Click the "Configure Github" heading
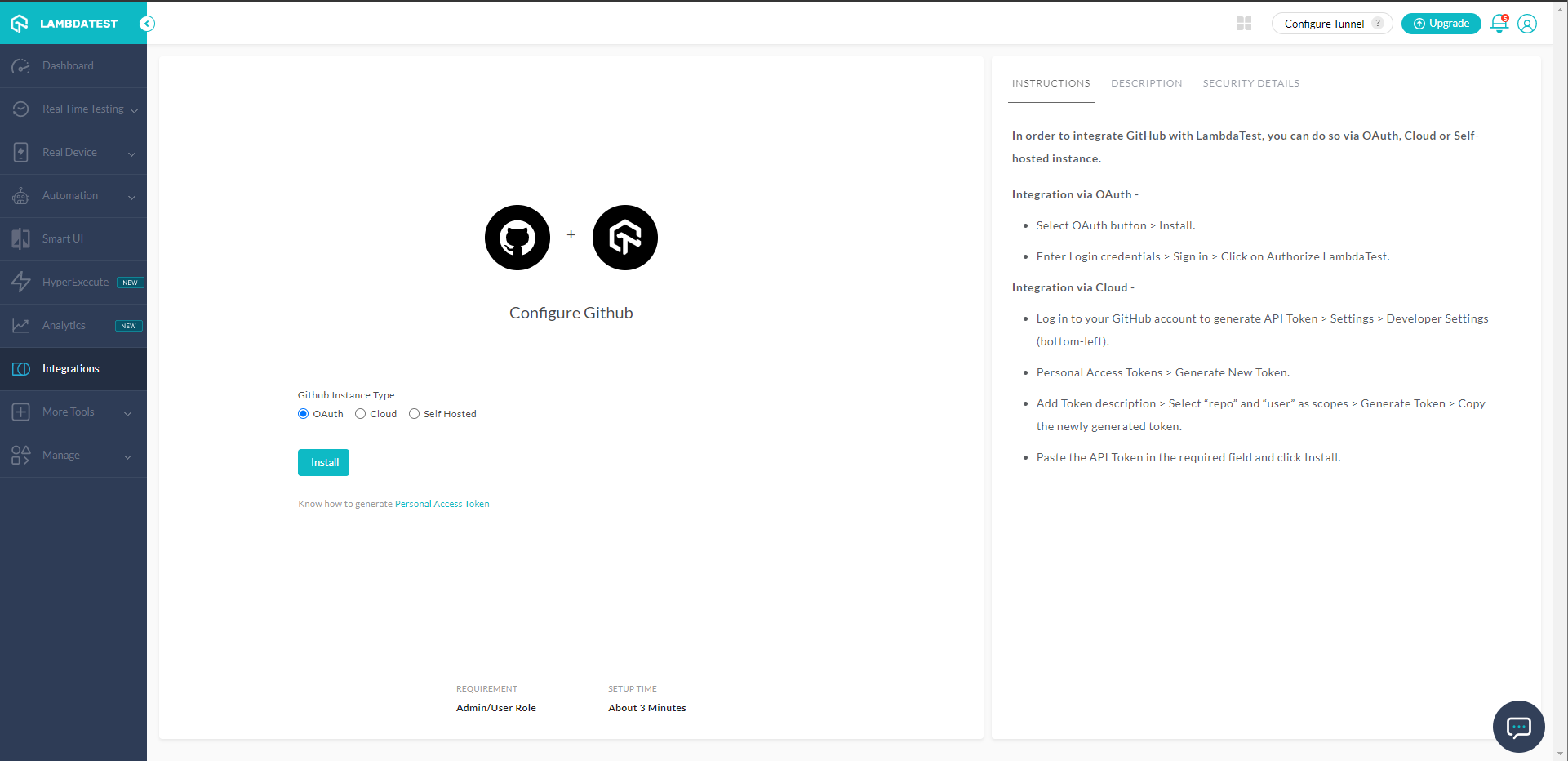1568x761 pixels. (x=571, y=313)
